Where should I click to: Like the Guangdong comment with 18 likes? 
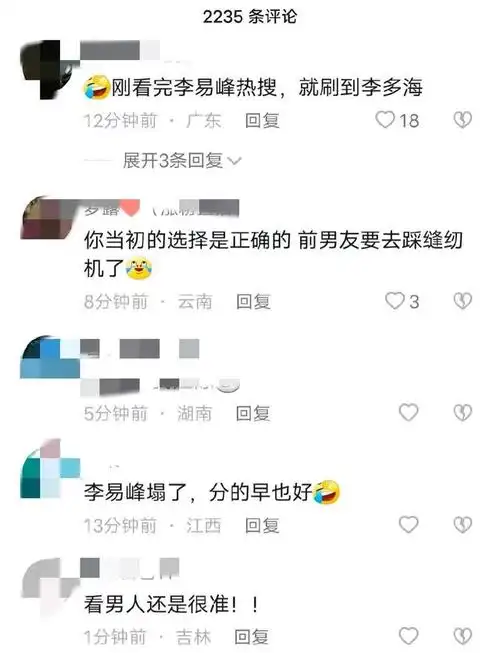click(x=385, y=120)
